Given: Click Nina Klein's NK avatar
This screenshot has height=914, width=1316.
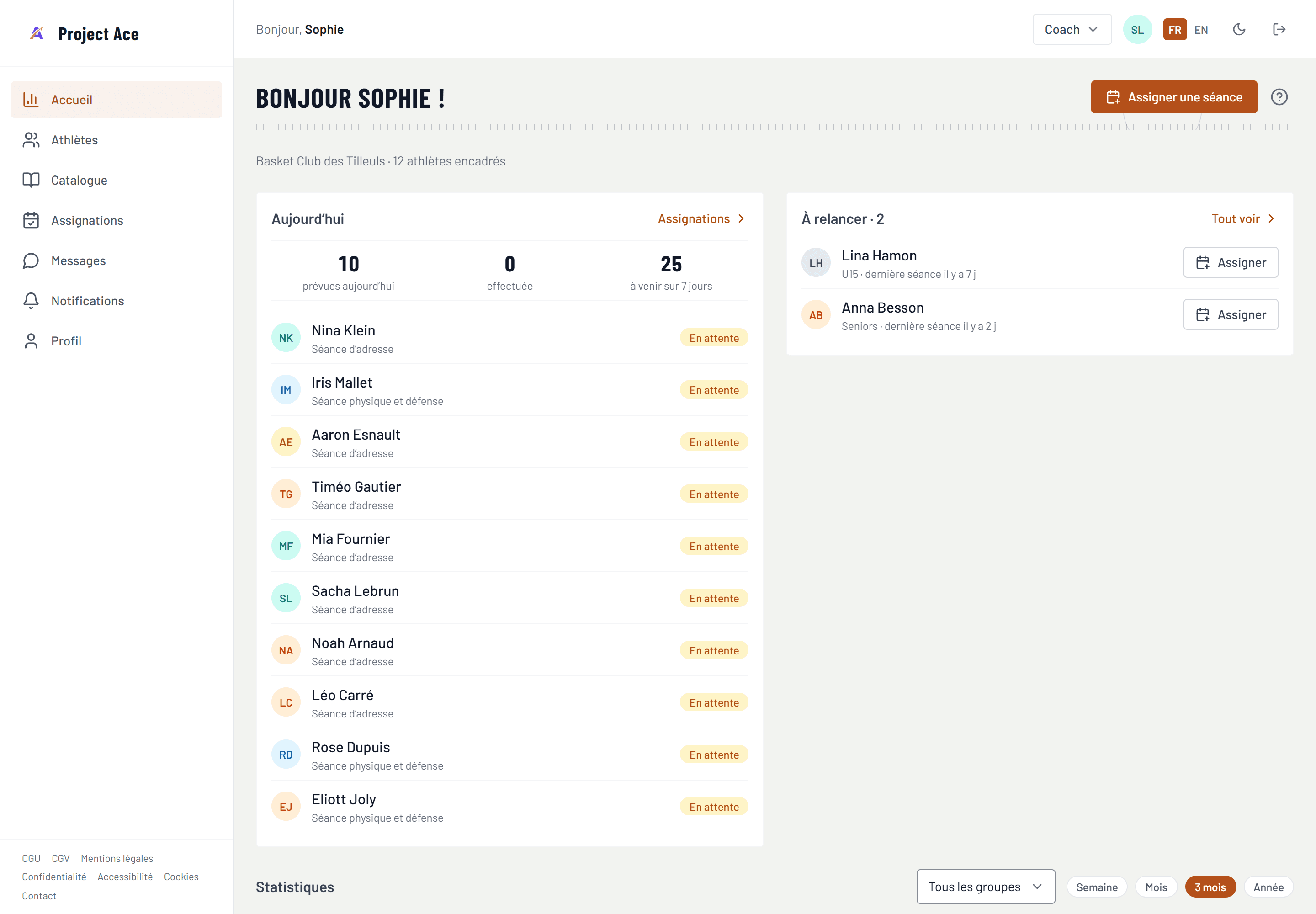Looking at the screenshot, I should (x=286, y=338).
